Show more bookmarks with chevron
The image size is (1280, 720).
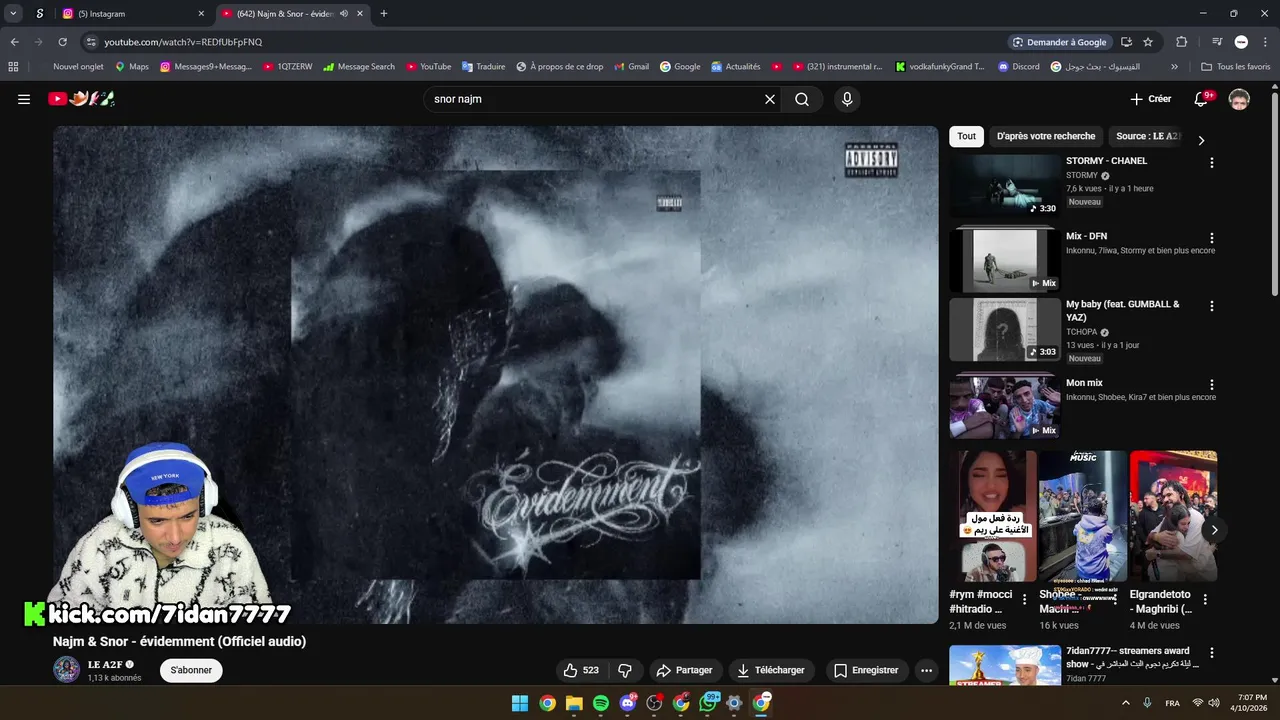click(x=1174, y=67)
